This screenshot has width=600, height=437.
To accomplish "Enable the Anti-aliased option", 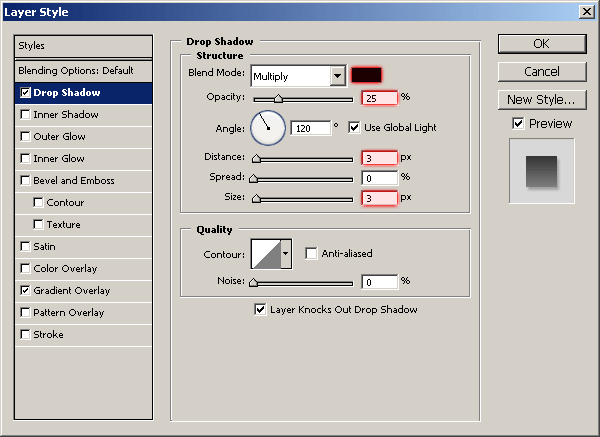I will (x=311, y=254).
